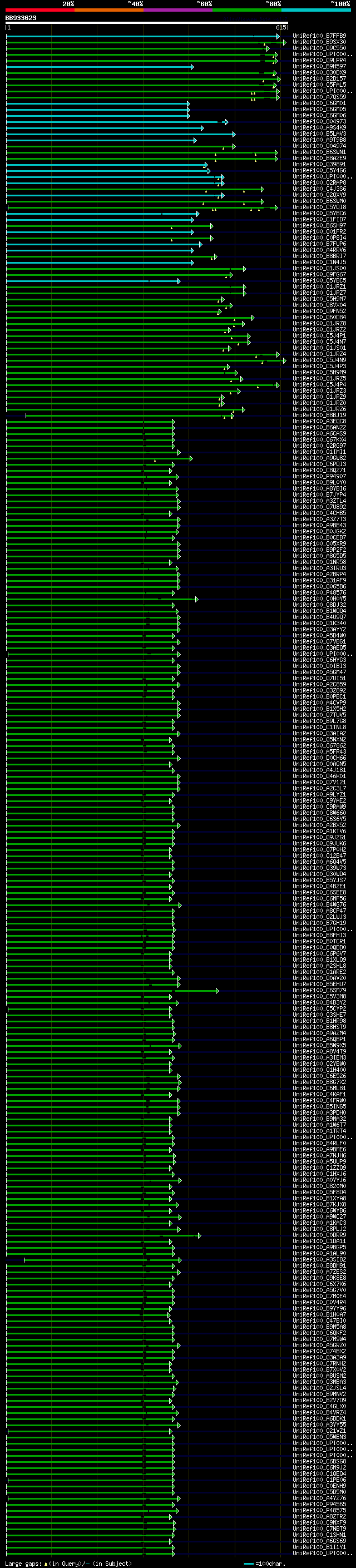Select the UniRef100_B6SWM0 label
The image size is (356, 1568).
[319, 201]
